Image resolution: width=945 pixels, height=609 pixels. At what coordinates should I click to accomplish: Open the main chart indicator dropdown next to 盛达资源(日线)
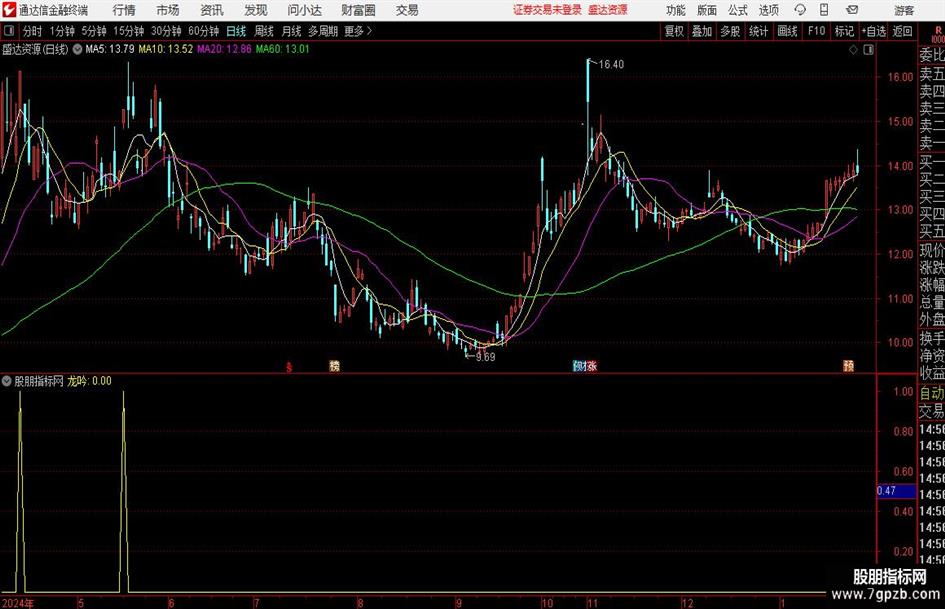77,49
